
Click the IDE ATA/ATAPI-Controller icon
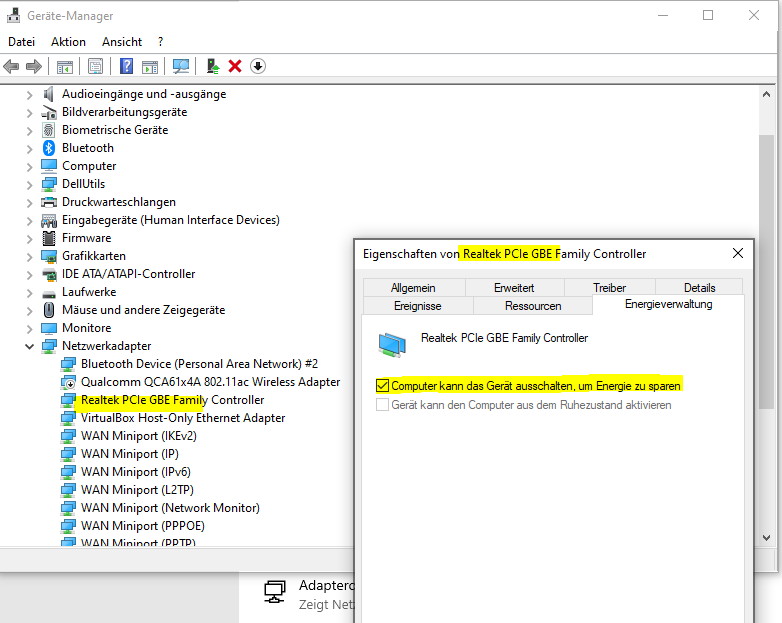[x=49, y=274]
